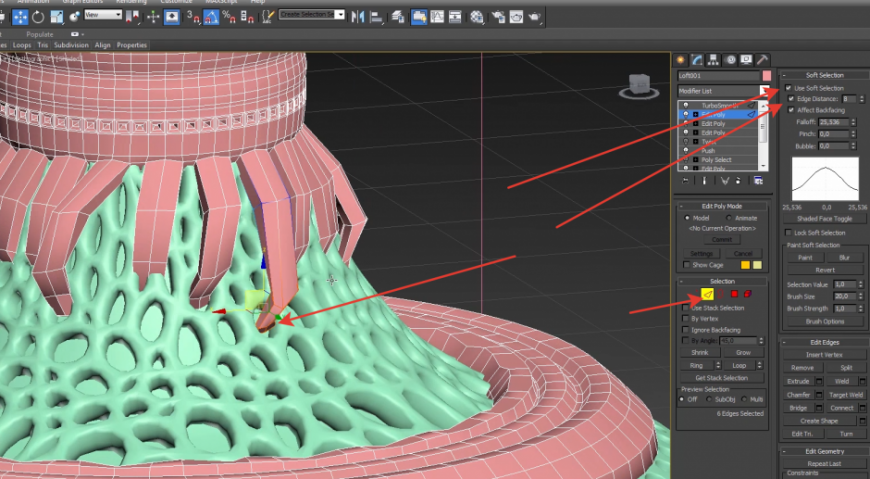870x479 pixels.
Task: Collapse the Edit Geometry rollout
Action: click(825, 451)
